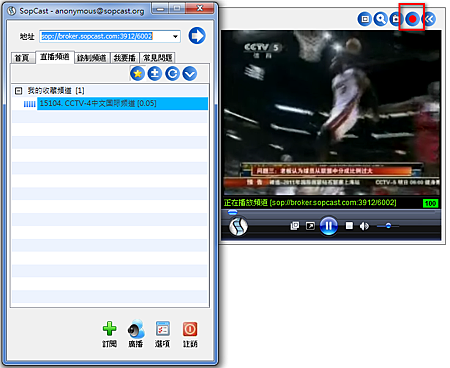Minimize the SopCast window
450x368 pixels.
click(x=160, y=8)
